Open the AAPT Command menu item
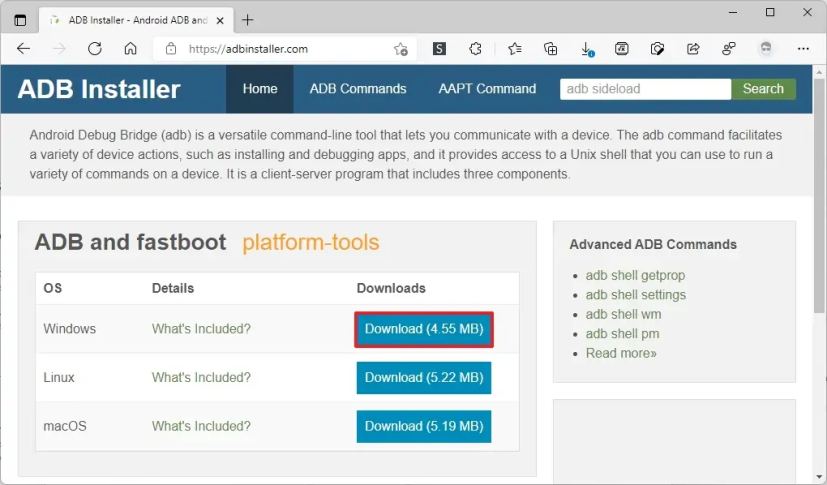 487,89
